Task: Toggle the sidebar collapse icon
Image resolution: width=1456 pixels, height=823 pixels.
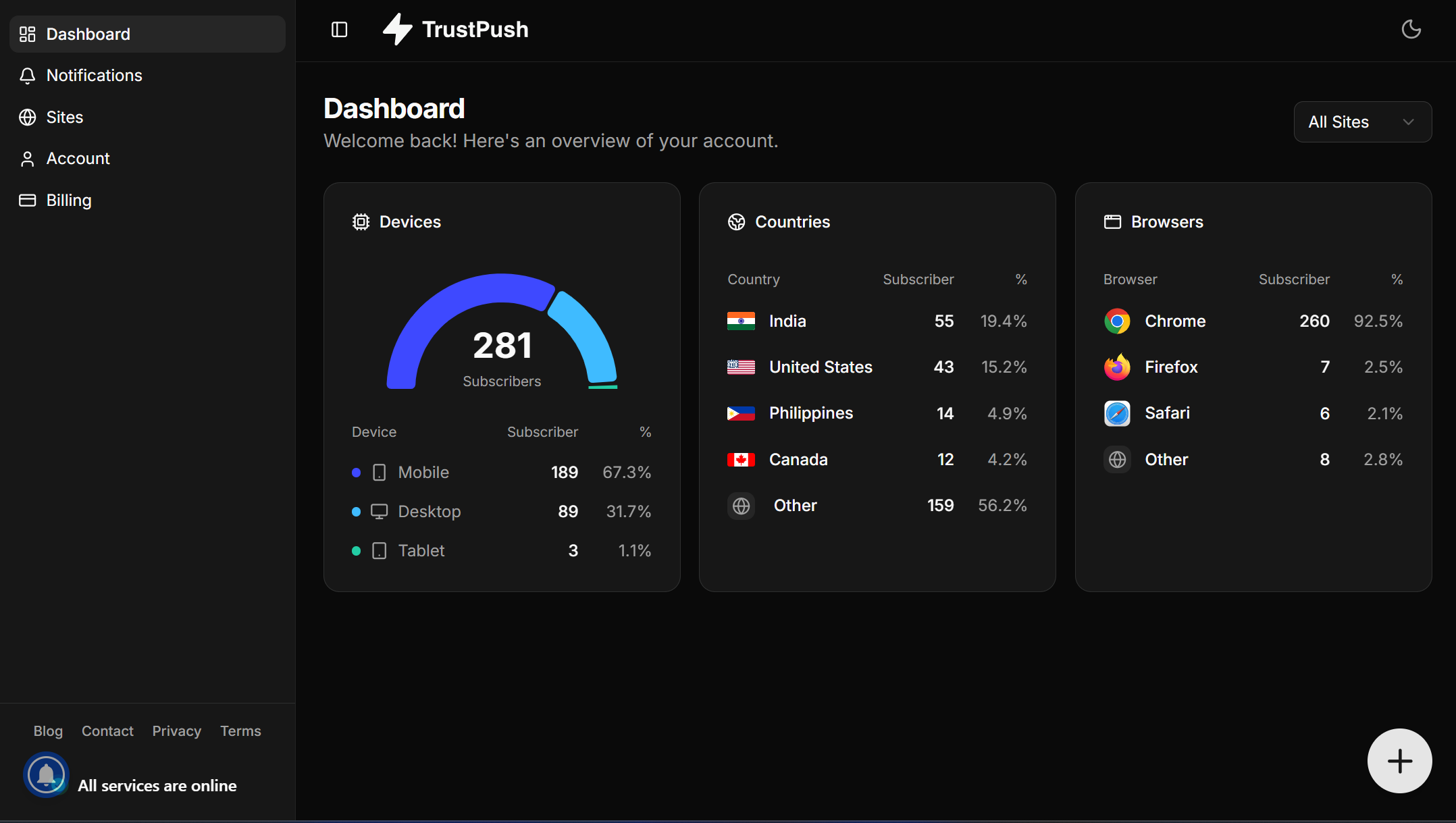Action: [339, 30]
